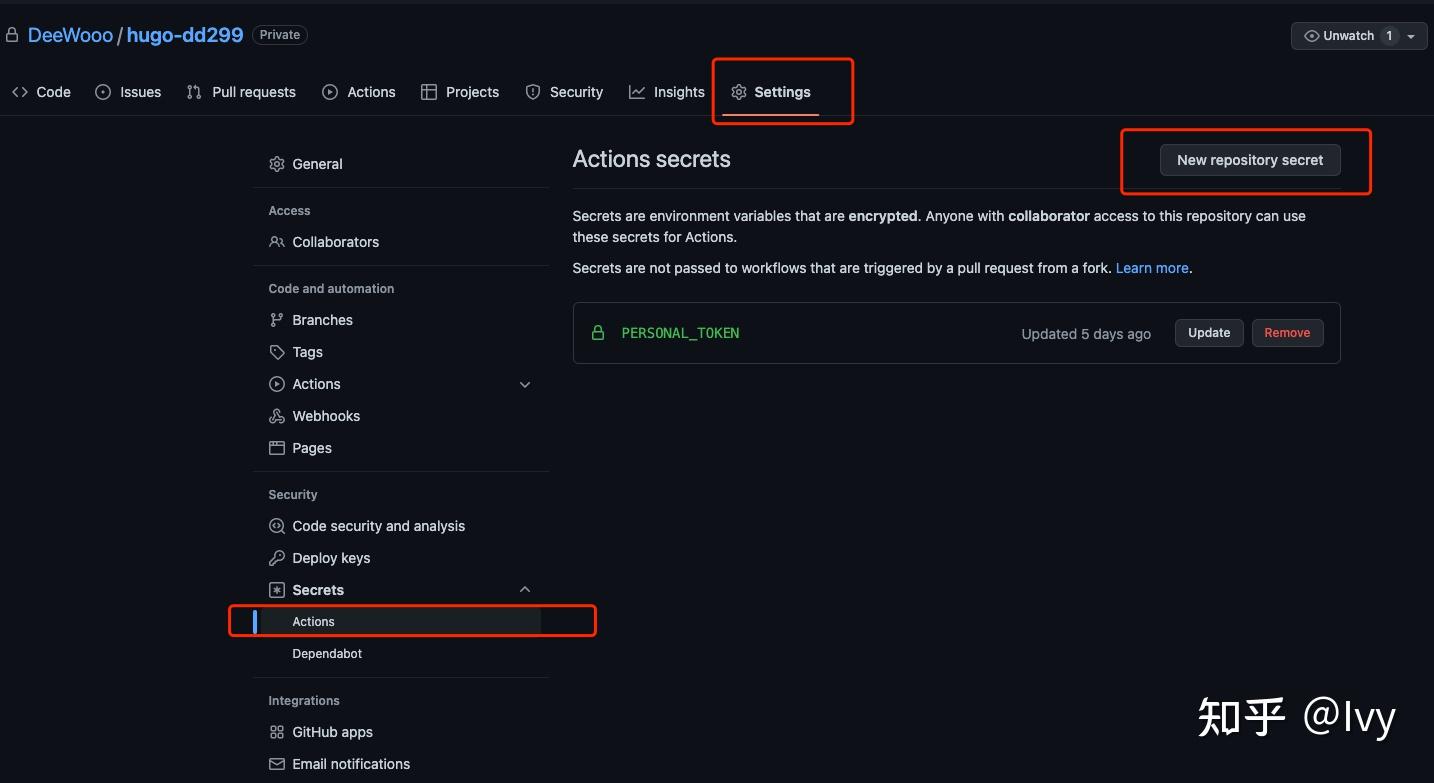Switch to the Insights tab
Viewport: 1434px width, 783px height.
(667, 92)
